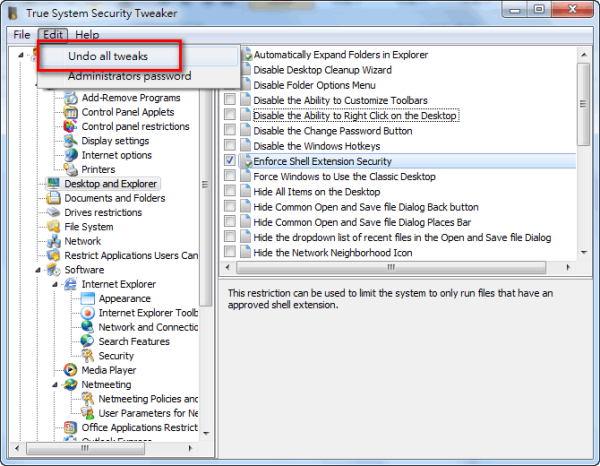Click the Documents and Folders icon

click(53, 198)
